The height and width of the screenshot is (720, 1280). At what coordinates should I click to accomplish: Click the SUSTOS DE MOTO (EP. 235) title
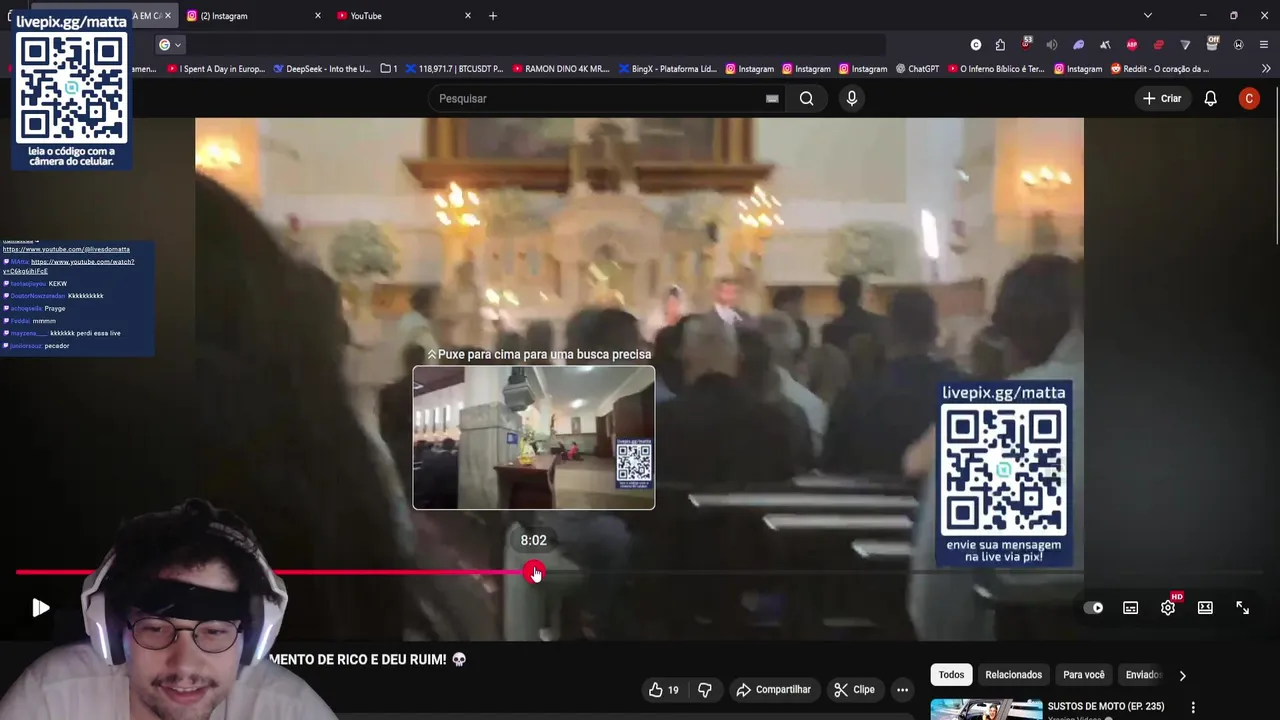(1105, 706)
